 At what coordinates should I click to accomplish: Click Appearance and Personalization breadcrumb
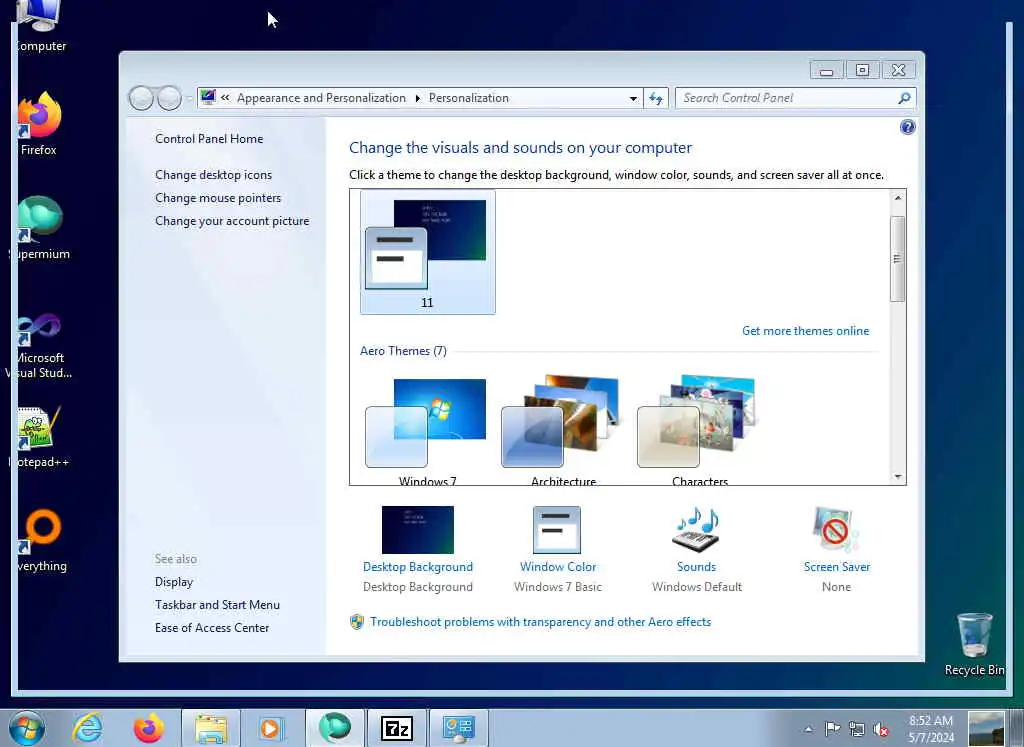(x=321, y=98)
